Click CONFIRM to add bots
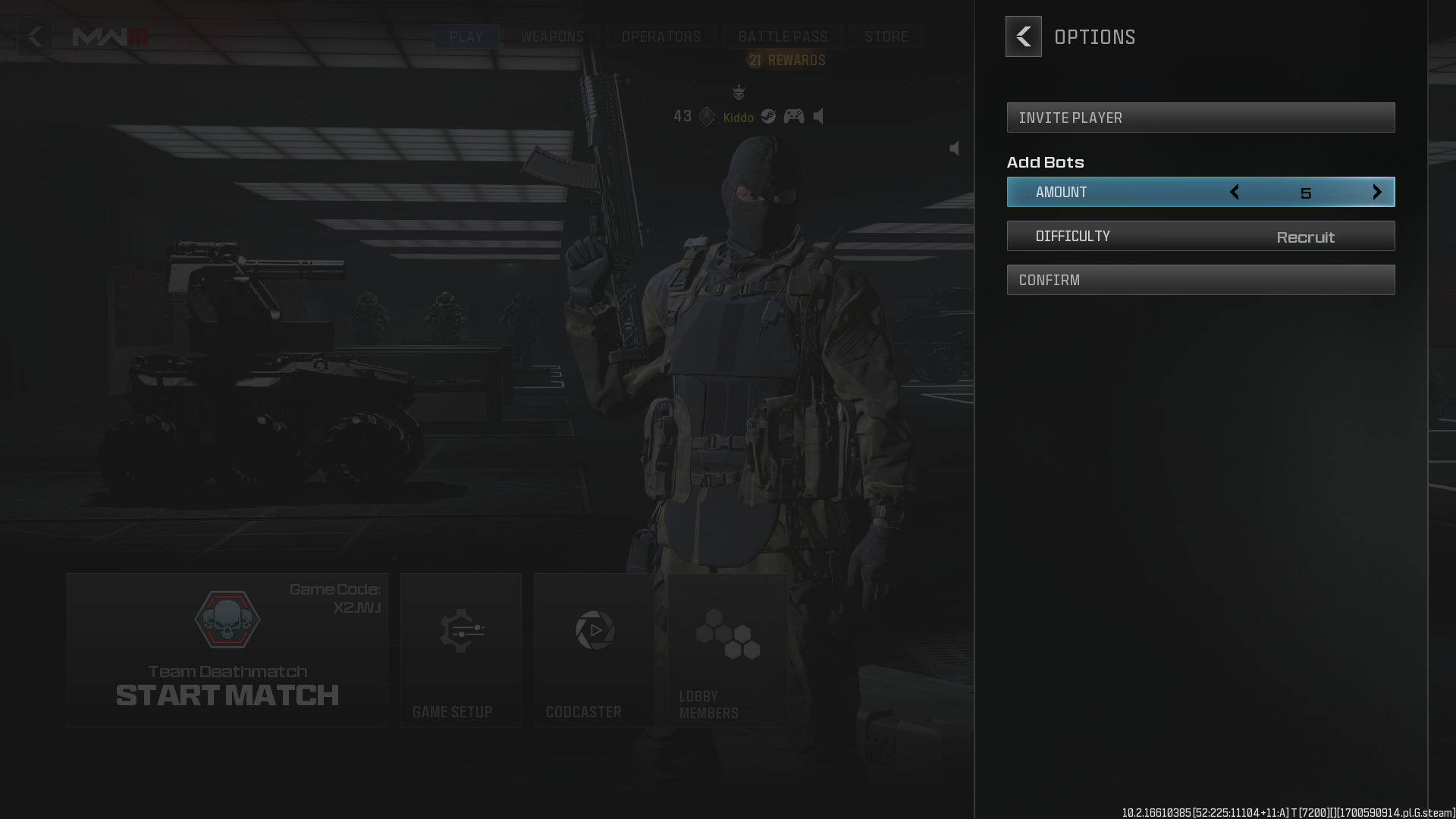The image size is (1456, 819). point(1201,280)
